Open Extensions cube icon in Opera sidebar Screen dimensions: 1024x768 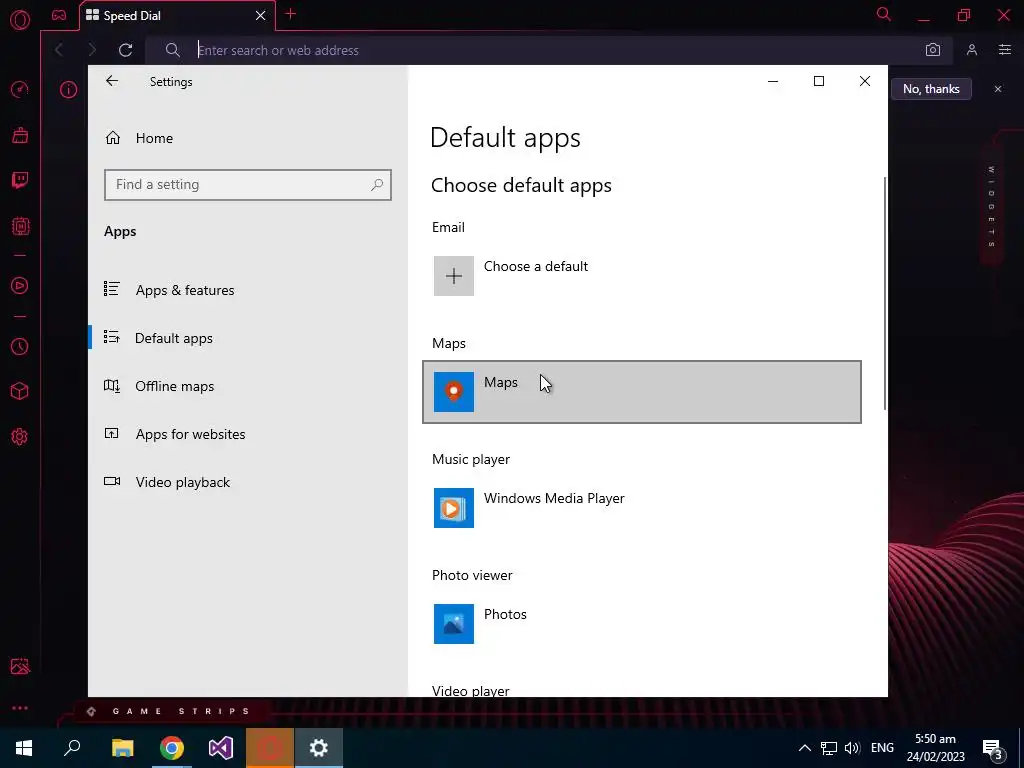tap(20, 391)
